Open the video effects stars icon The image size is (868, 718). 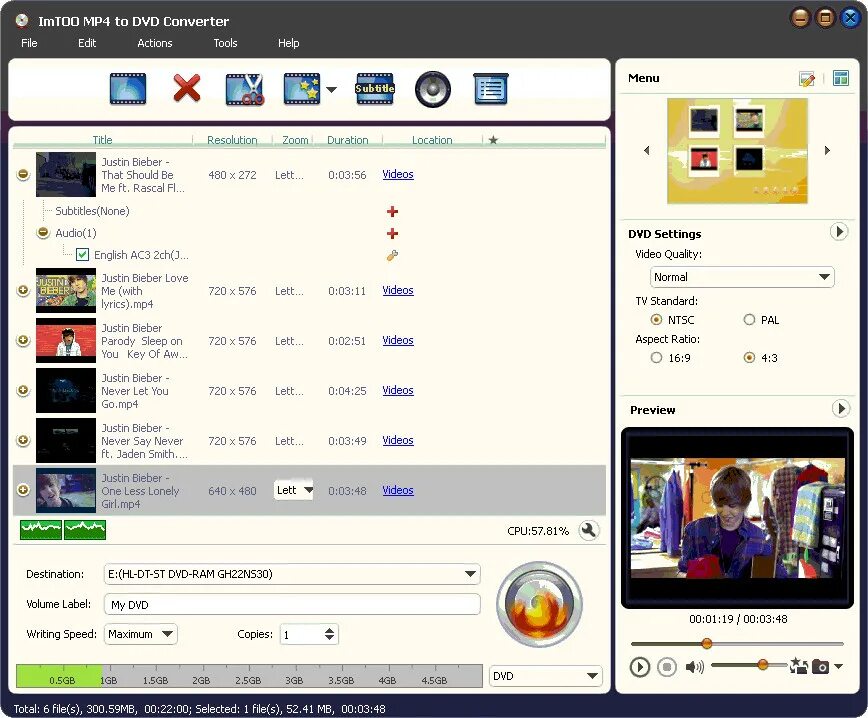[302, 89]
